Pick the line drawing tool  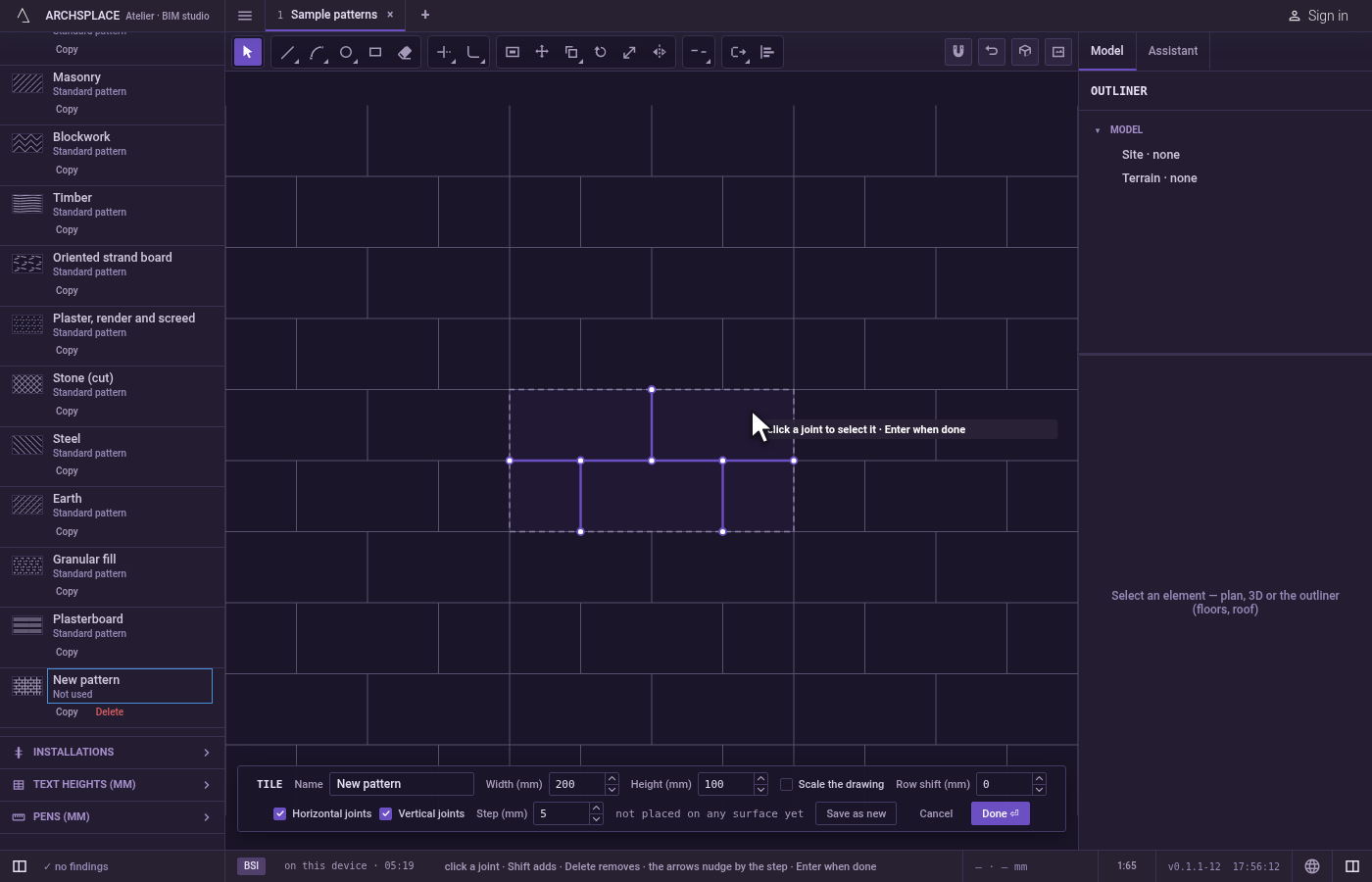tap(287, 52)
